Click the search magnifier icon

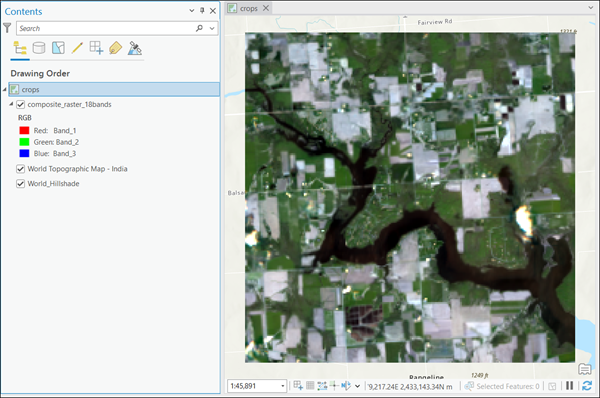click(199, 28)
